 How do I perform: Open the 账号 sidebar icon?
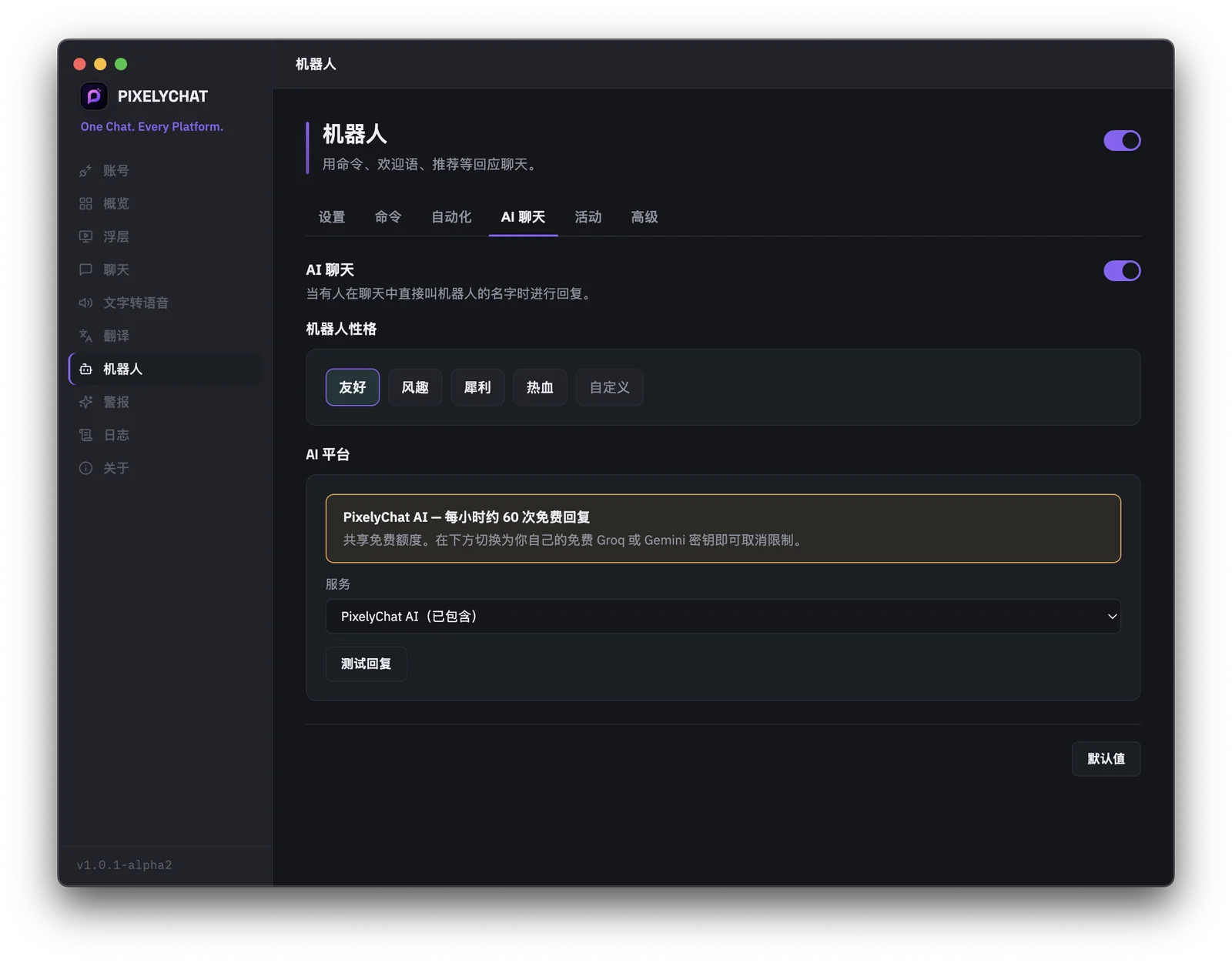pyautogui.click(x=85, y=171)
